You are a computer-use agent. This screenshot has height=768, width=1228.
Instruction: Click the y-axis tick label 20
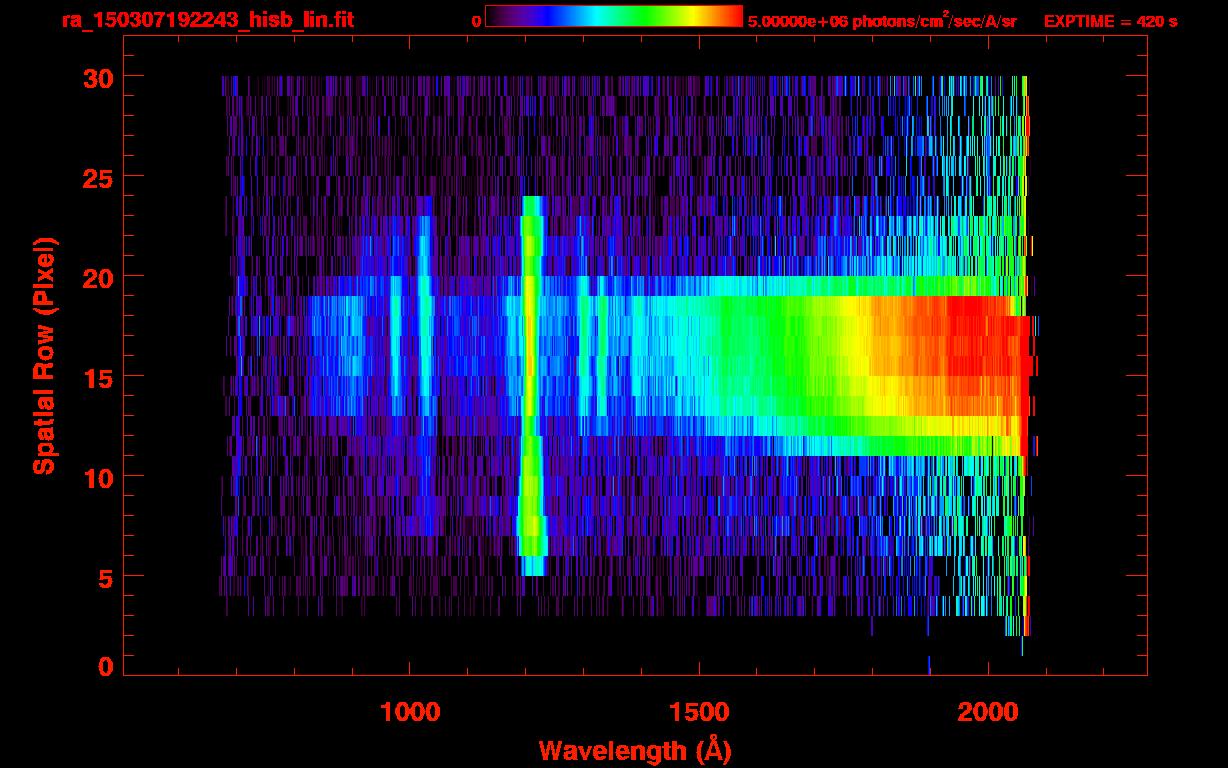[x=96, y=277]
